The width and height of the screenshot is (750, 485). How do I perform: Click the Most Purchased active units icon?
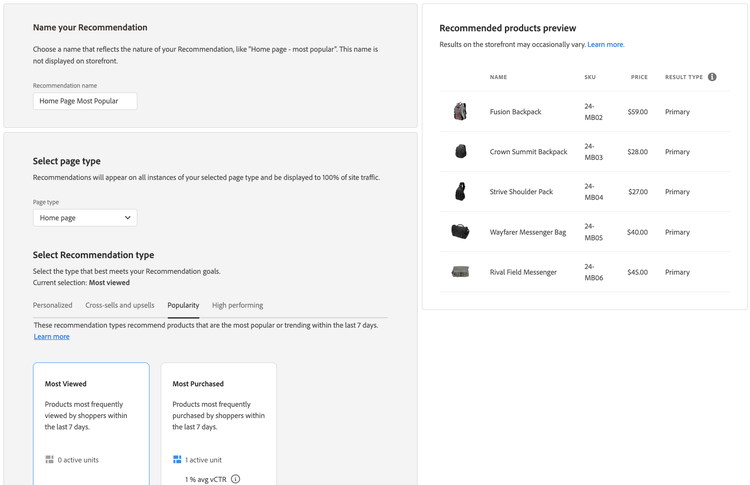click(177, 460)
